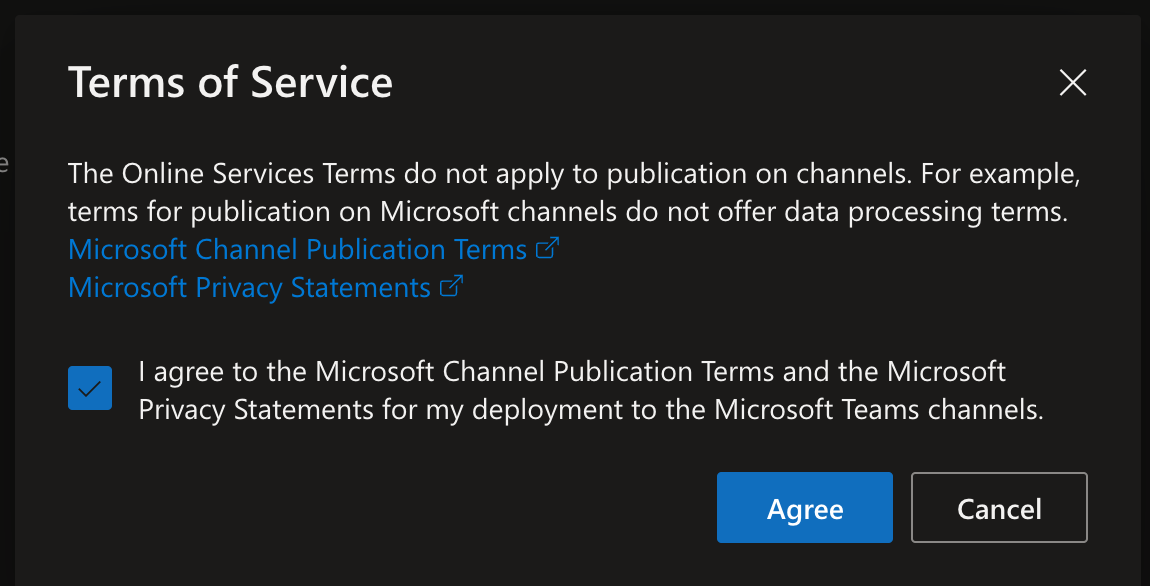This screenshot has width=1150, height=586.
Task: Uncheck the agreement checkbox
Action: (x=90, y=388)
